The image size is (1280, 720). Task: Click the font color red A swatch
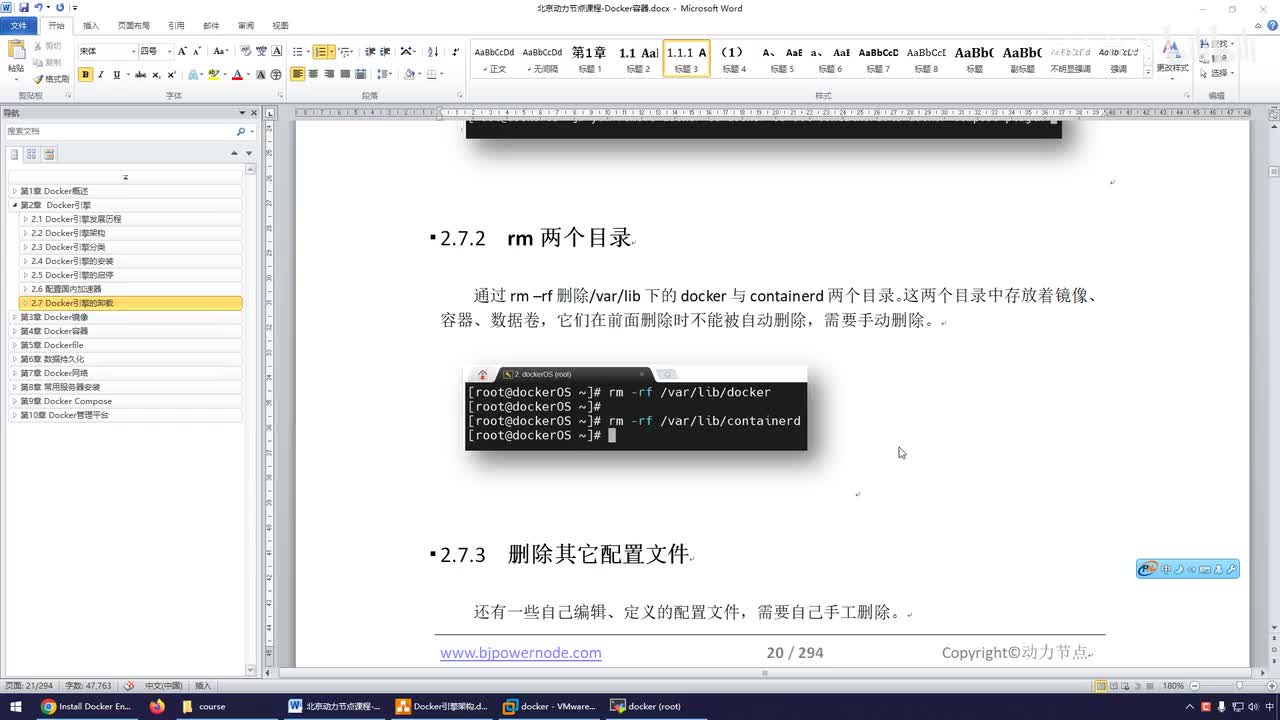tap(237, 75)
